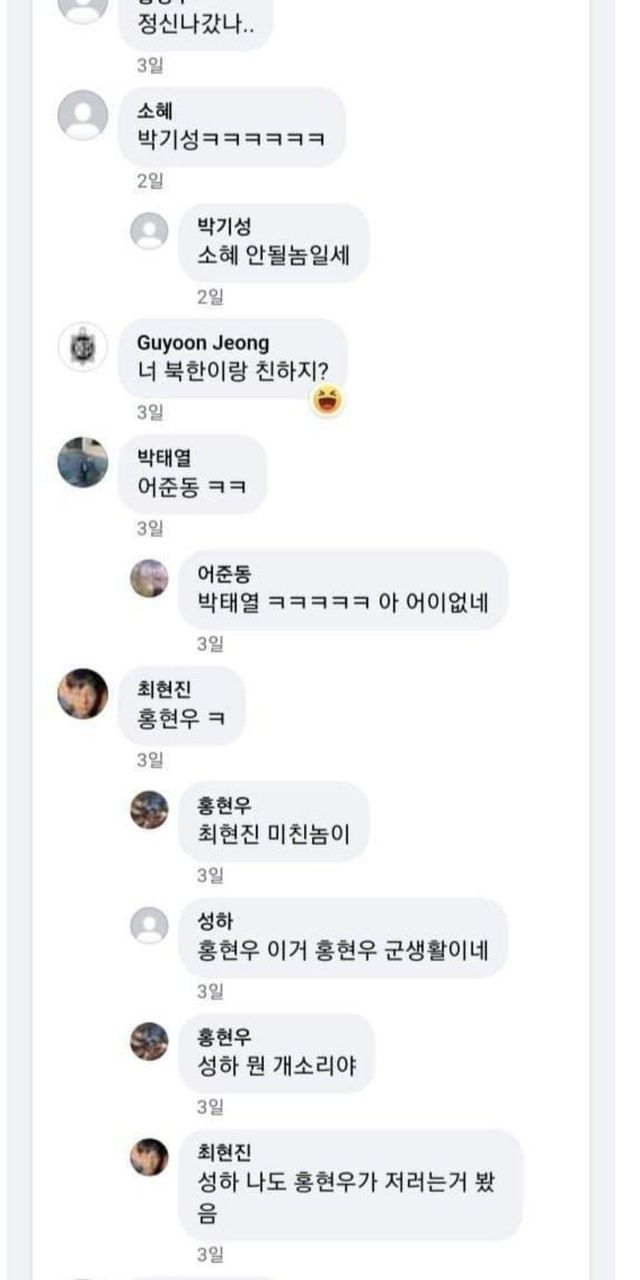Screen dimensions: 640x1280
Task: Open 박태열's profile photo
Action: [83, 463]
